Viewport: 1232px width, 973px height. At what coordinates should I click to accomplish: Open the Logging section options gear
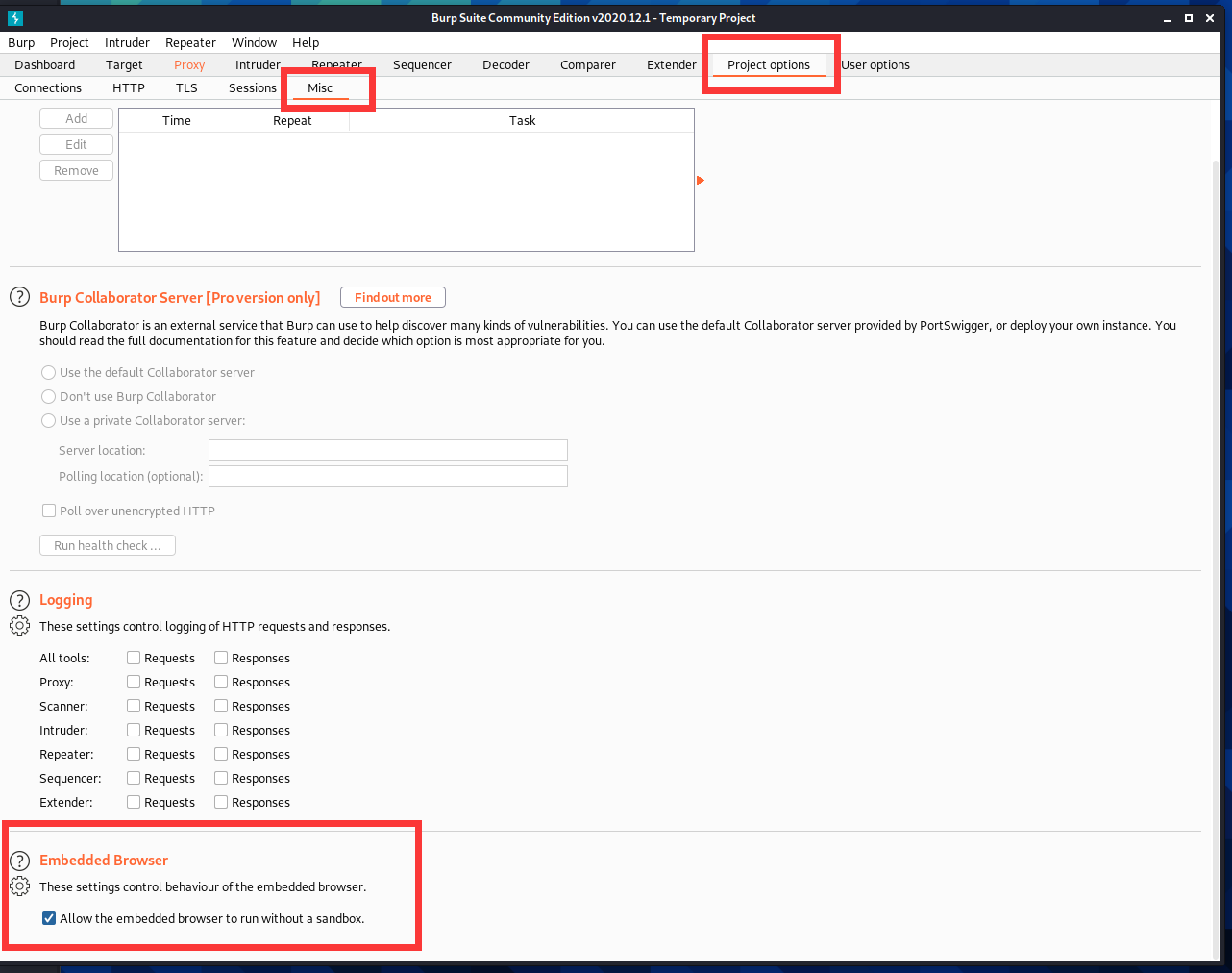pyautogui.click(x=19, y=626)
